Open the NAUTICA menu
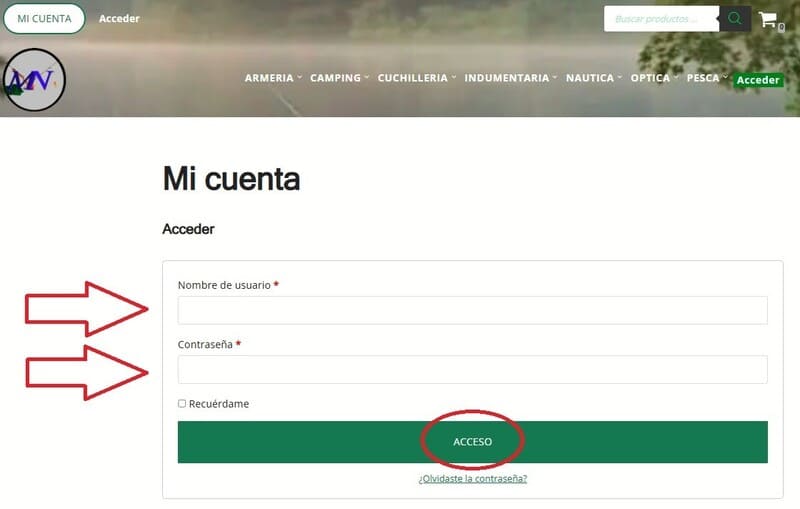Screen dimensions: 800x509 (x=594, y=78)
